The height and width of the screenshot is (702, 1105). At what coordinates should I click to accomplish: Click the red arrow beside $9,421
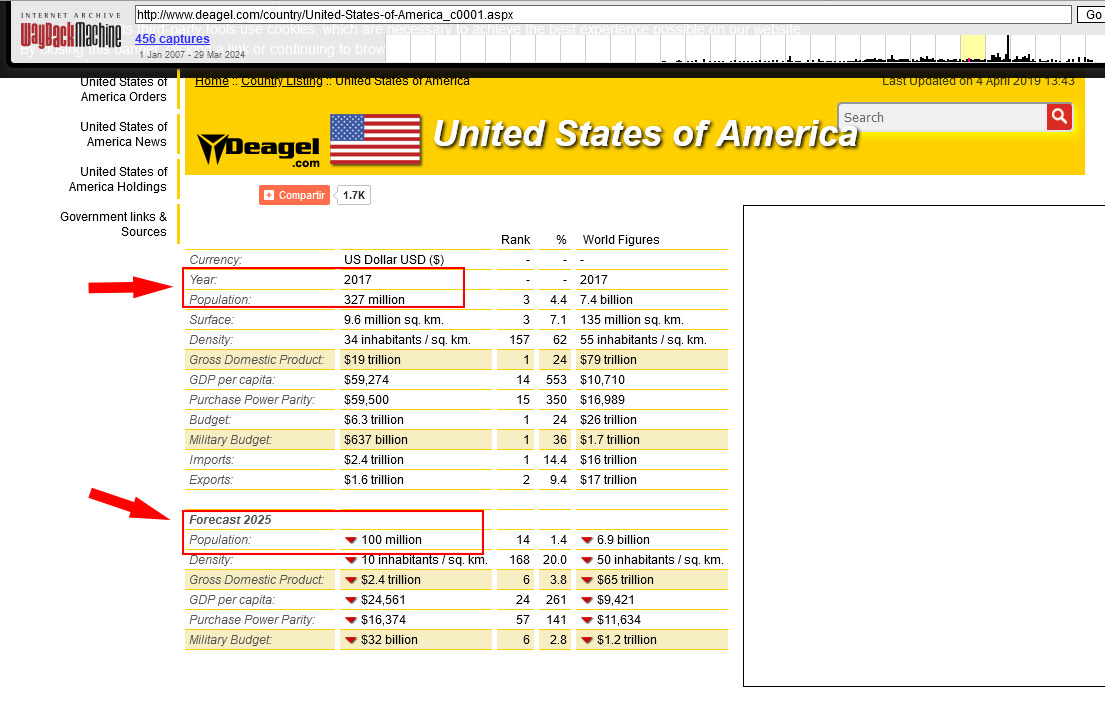tap(586, 600)
